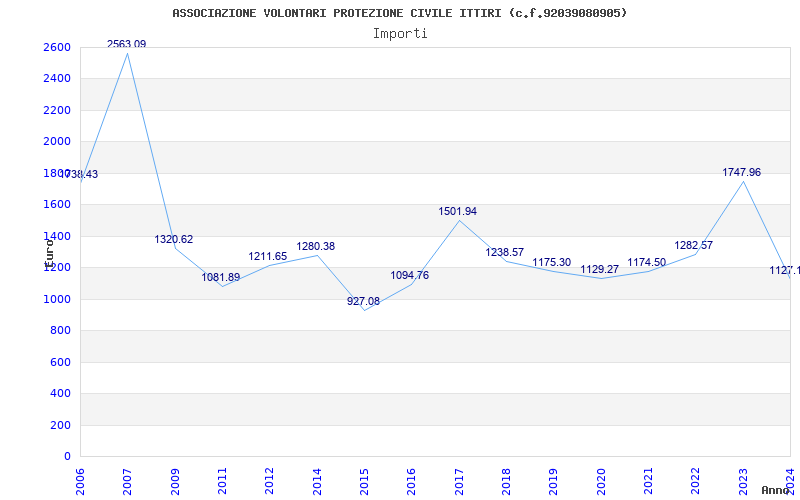Click the y-axis value 600
Image resolution: width=800 pixels, height=500 pixels.
60,362
